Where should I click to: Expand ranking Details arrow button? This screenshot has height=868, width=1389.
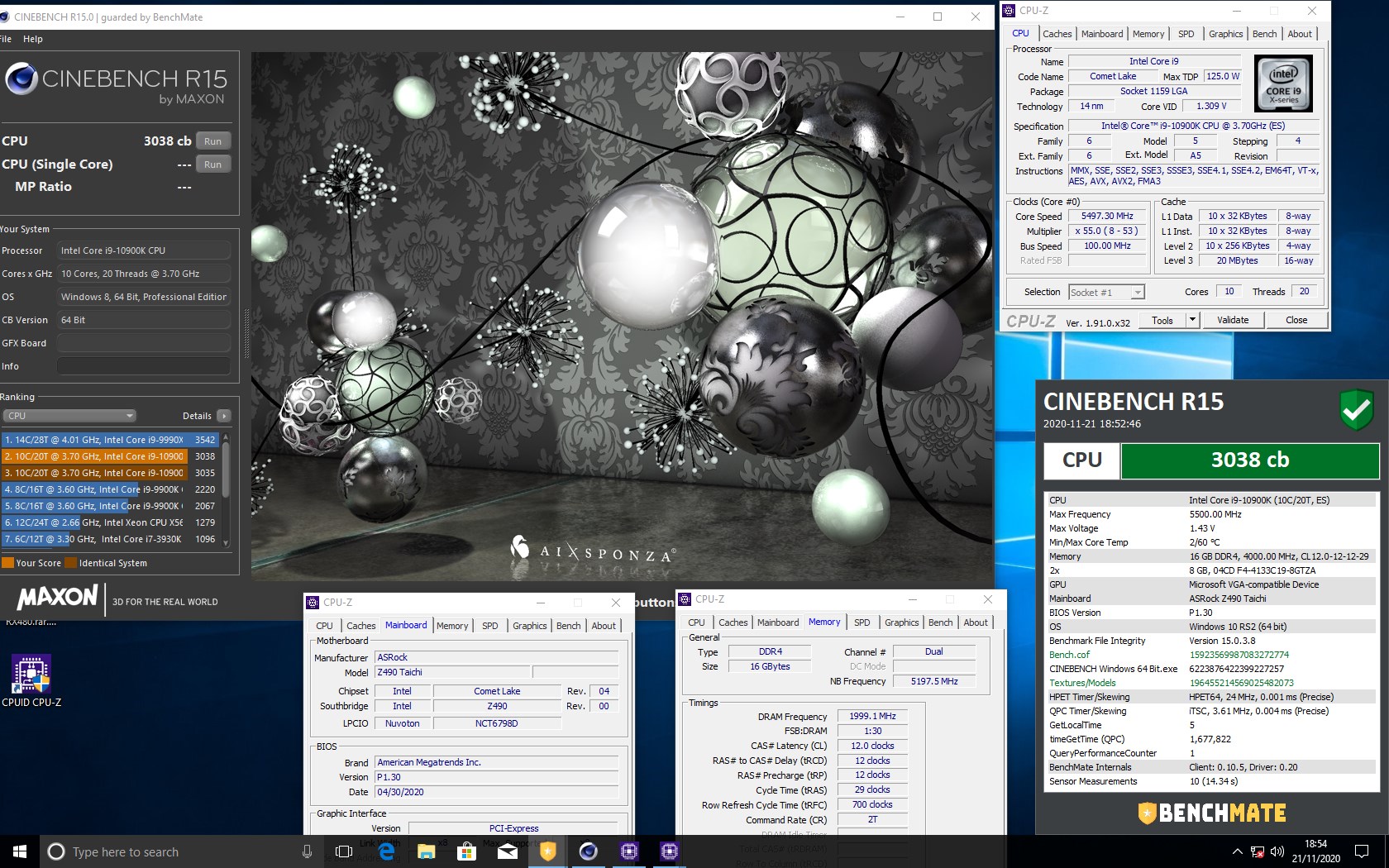223,416
